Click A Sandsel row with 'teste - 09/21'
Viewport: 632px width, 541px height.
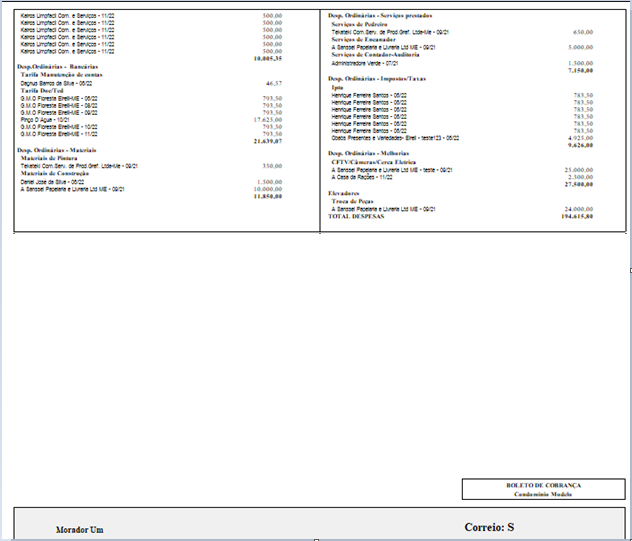coord(392,170)
